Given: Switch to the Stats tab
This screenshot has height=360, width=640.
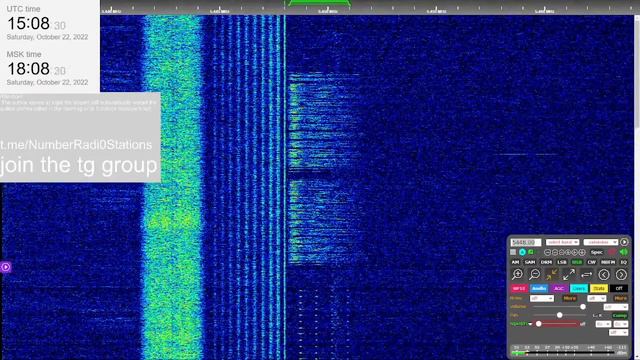Looking at the screenshot, I should click(599, 289).
